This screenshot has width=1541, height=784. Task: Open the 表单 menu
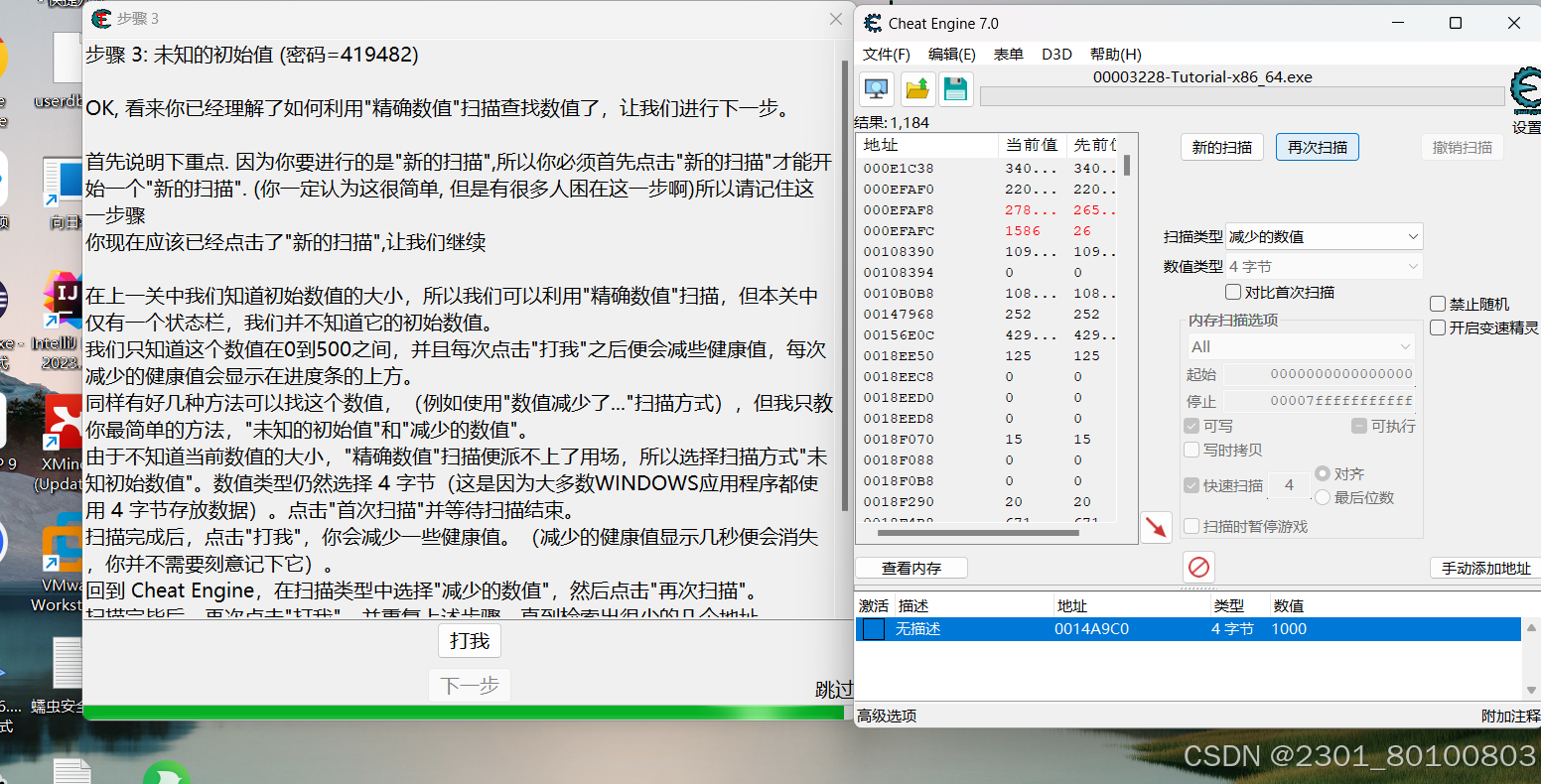[1008, 54]
